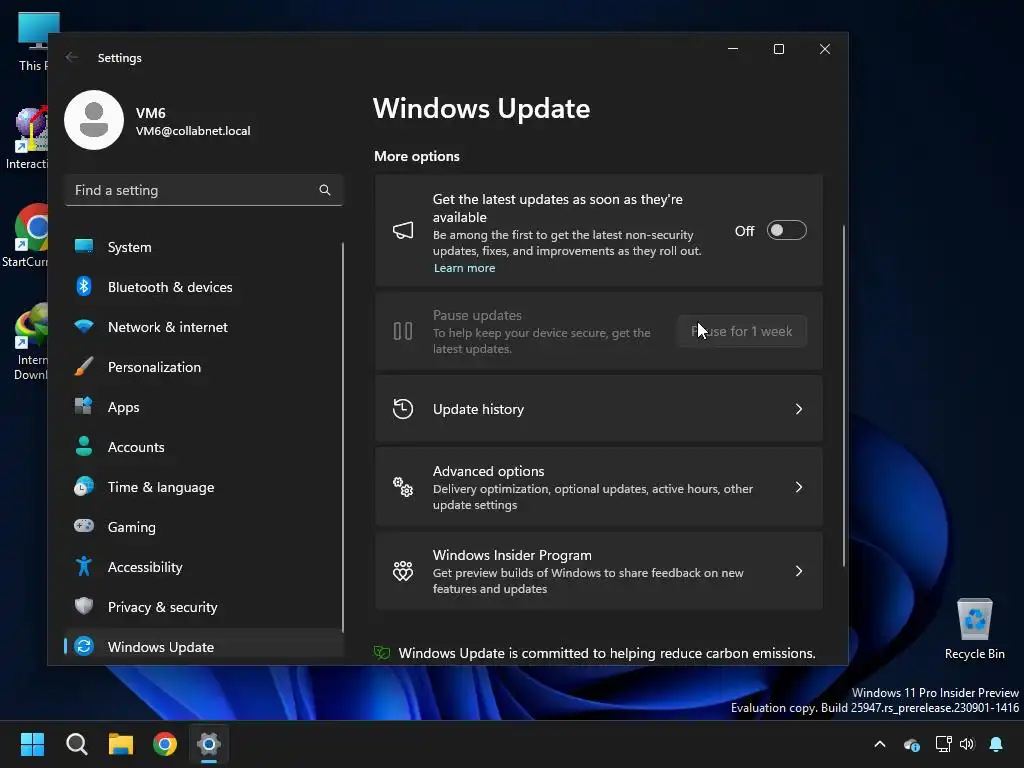
Task: Click the Privacy & security shield icon
Action: coord(84,606)
